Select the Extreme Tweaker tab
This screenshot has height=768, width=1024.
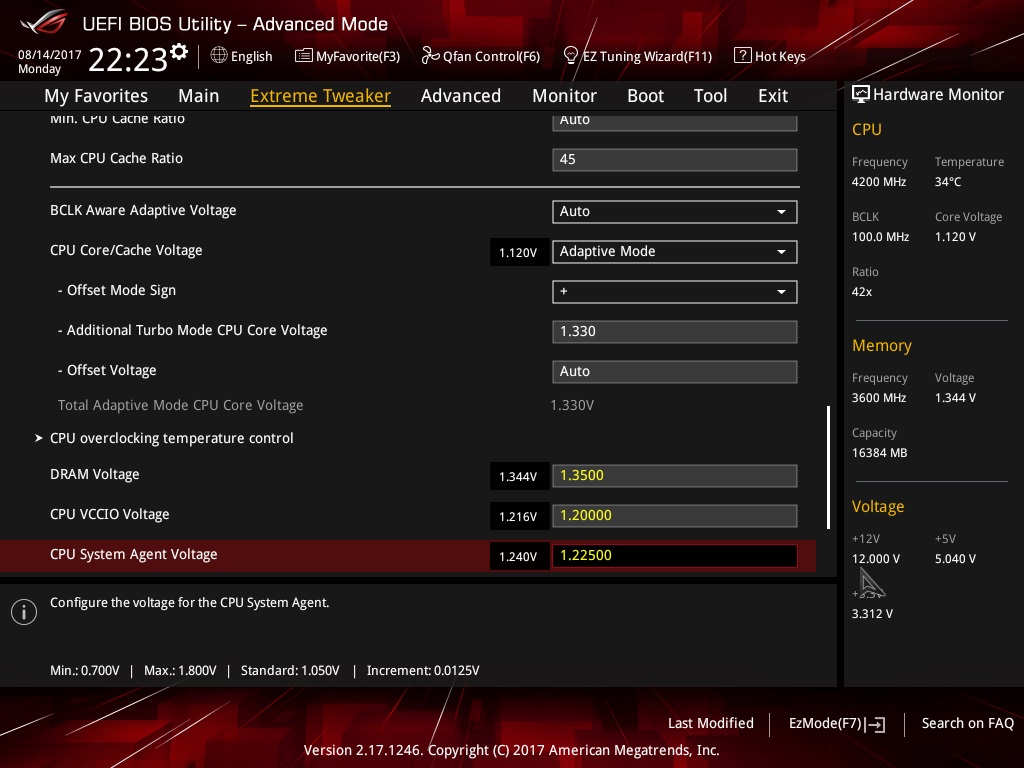click(x=320, y=96)
